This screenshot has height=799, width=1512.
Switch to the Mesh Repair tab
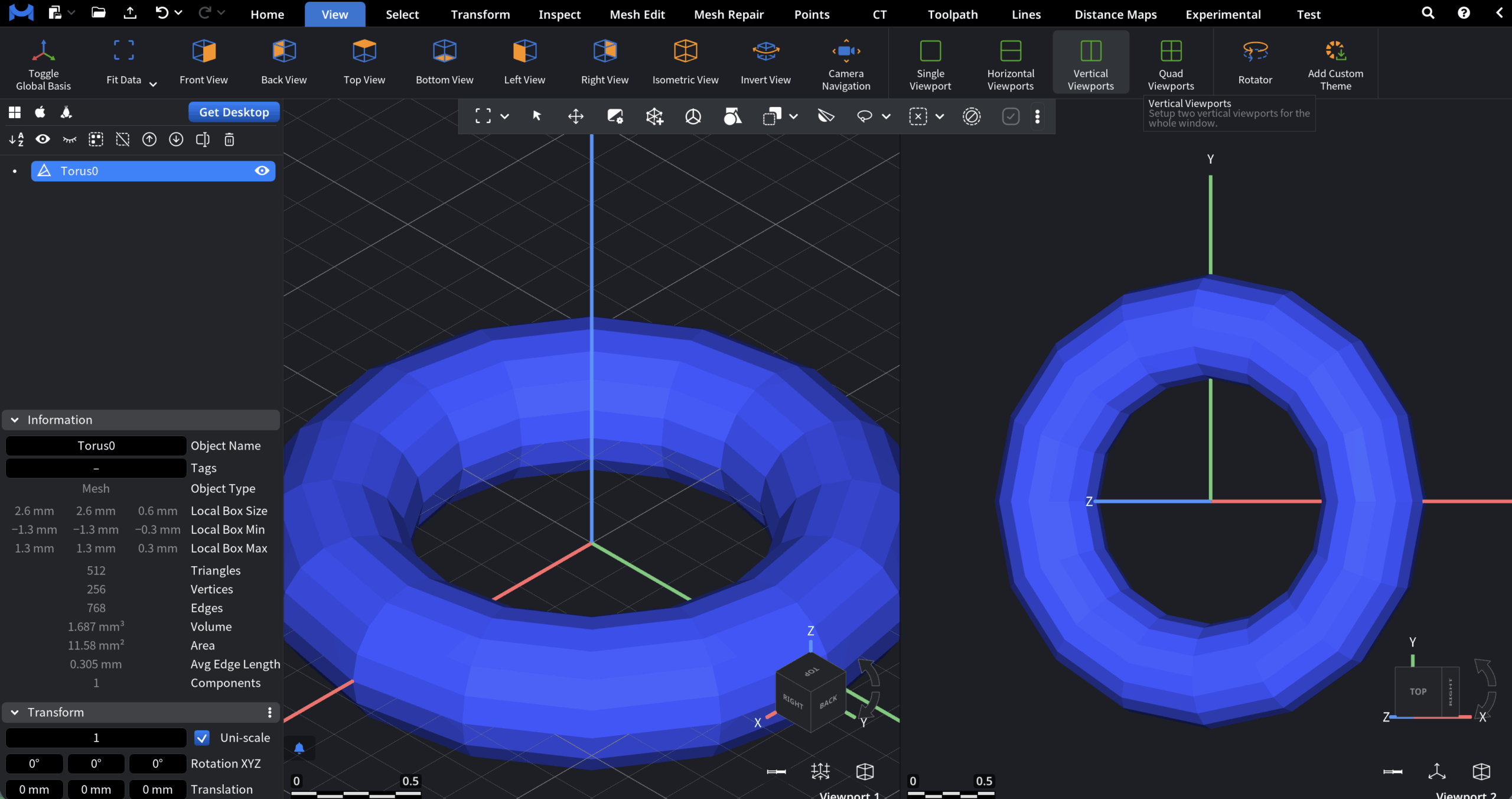point(729,14)
